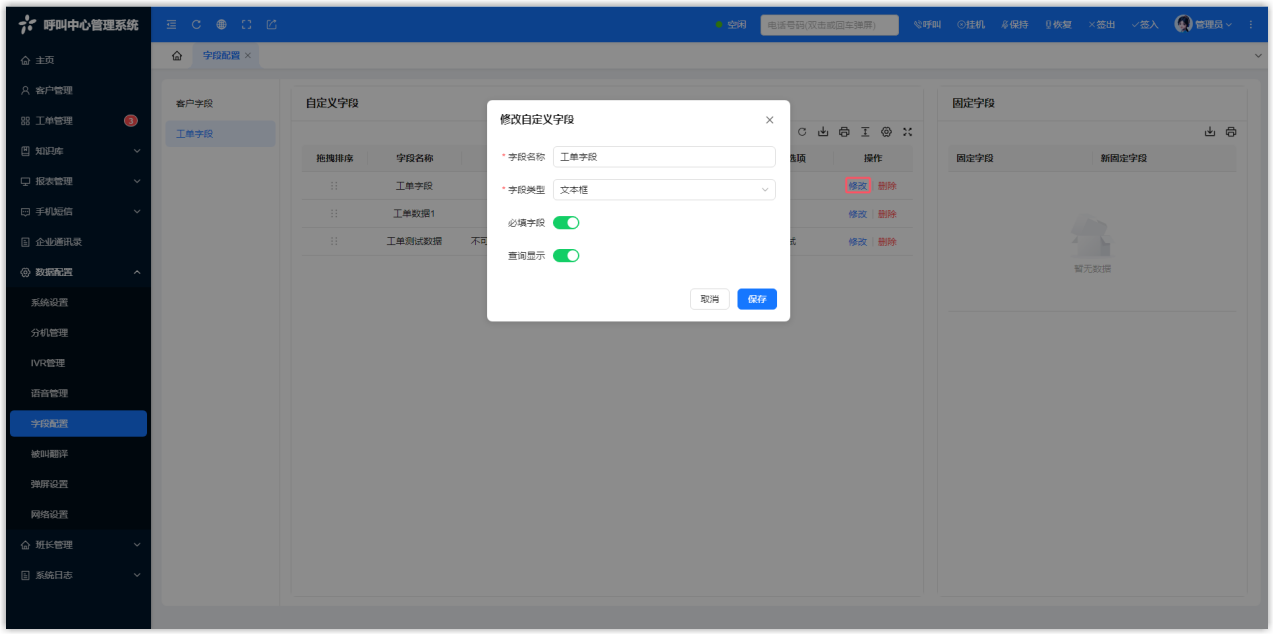Click the fullscreen icon in top header
The width and height of the screenshot is (1274, 635).
point(246,24)
